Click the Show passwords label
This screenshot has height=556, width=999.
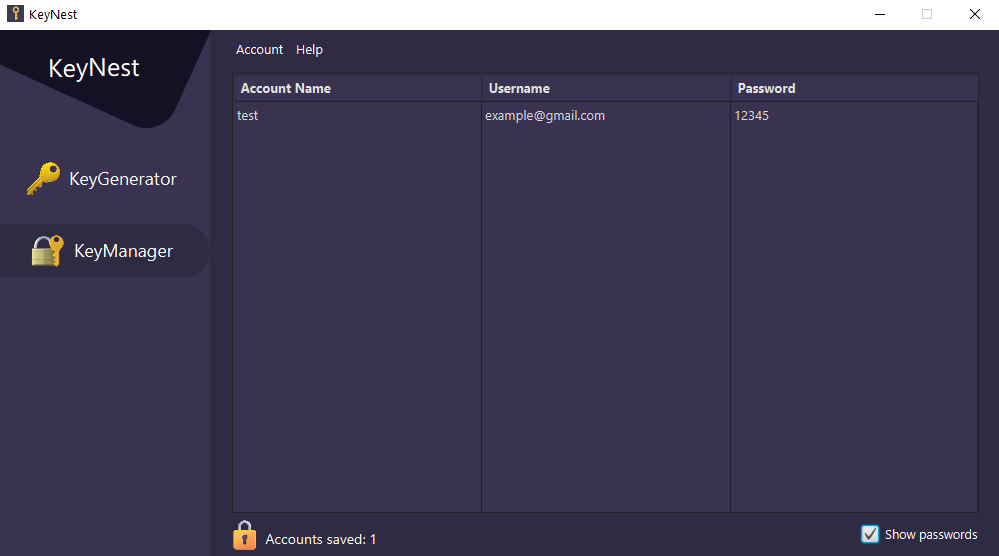[x=931, y=534]
